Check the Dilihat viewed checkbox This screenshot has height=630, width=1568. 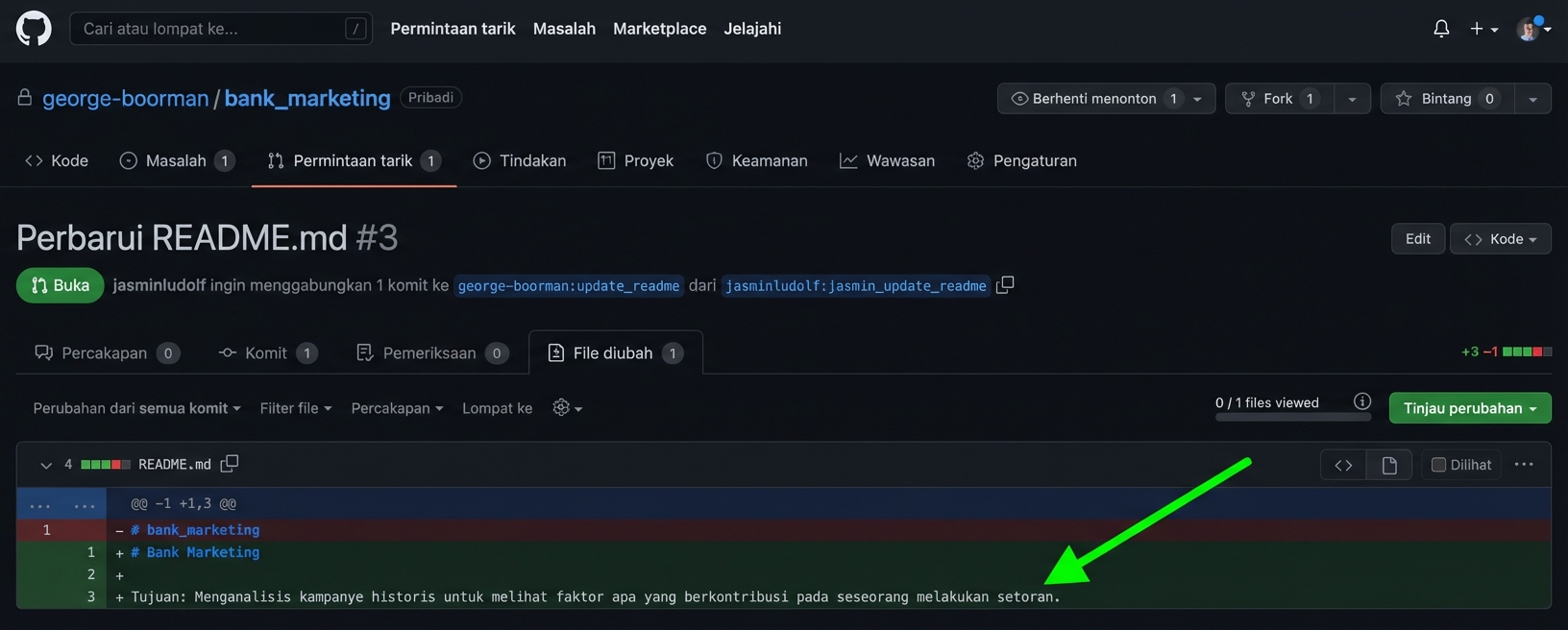[1438, 465]
